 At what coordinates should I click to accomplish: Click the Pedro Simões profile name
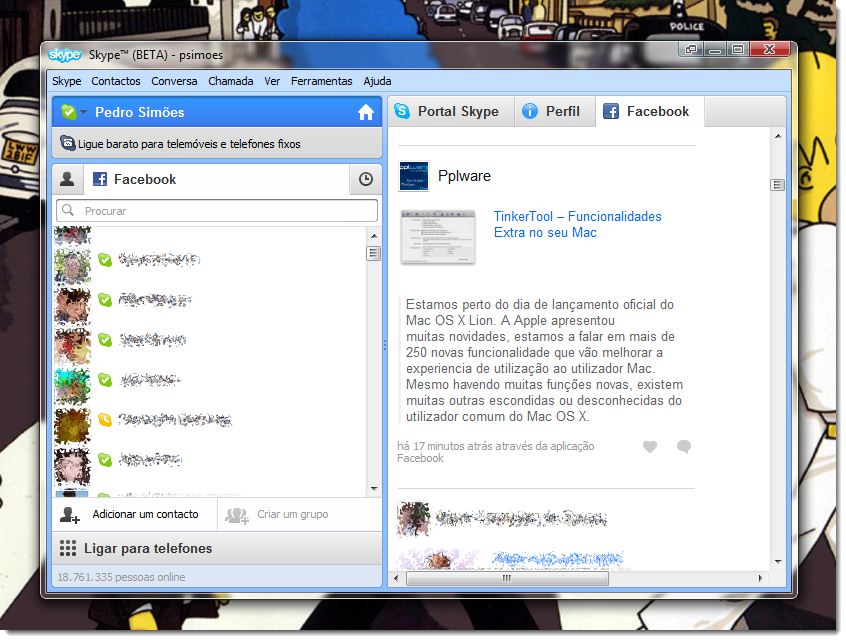pos(139,112)
